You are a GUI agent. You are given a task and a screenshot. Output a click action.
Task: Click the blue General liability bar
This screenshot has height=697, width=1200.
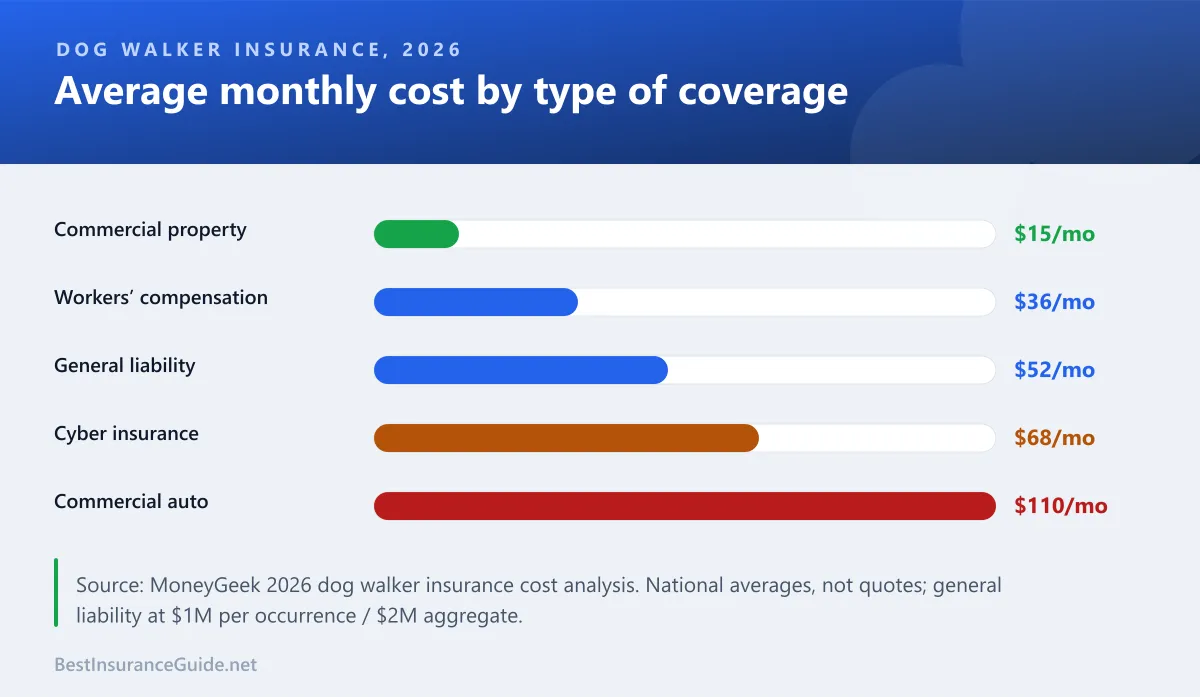point(521,370)
